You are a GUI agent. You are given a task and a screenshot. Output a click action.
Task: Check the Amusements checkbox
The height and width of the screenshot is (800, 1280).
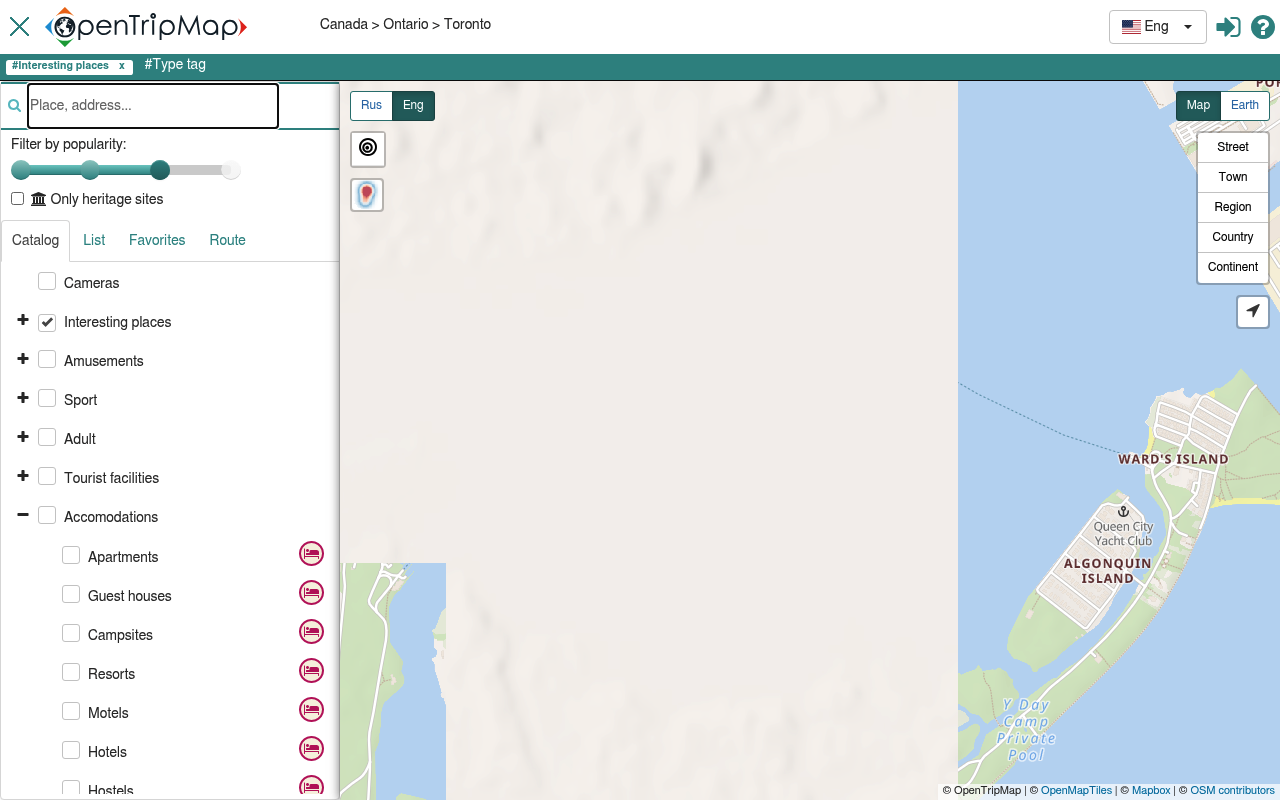point(47,359)
